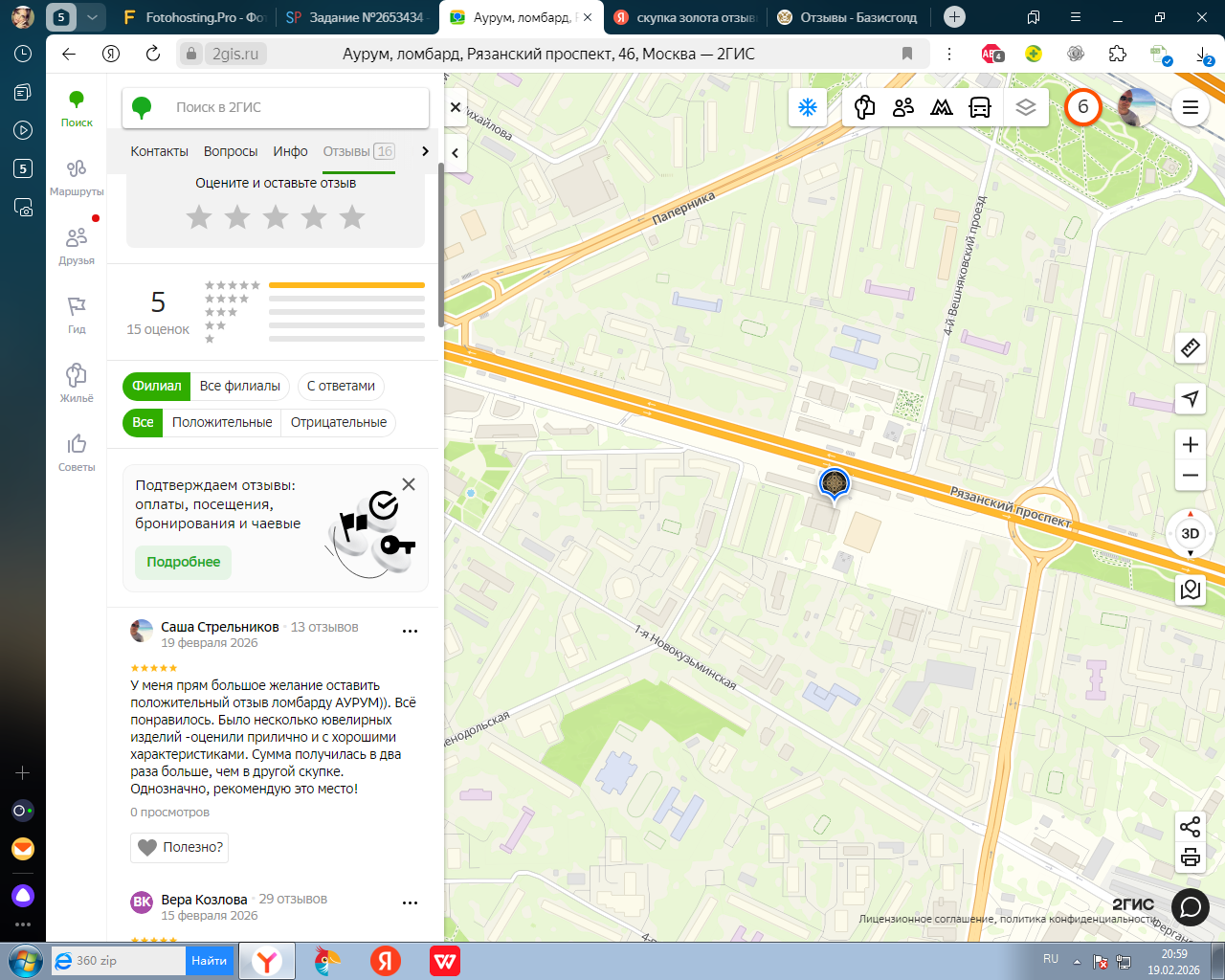Open the Отзывы tab
This screenshot has width=1225, height=980.
(359, 151)
